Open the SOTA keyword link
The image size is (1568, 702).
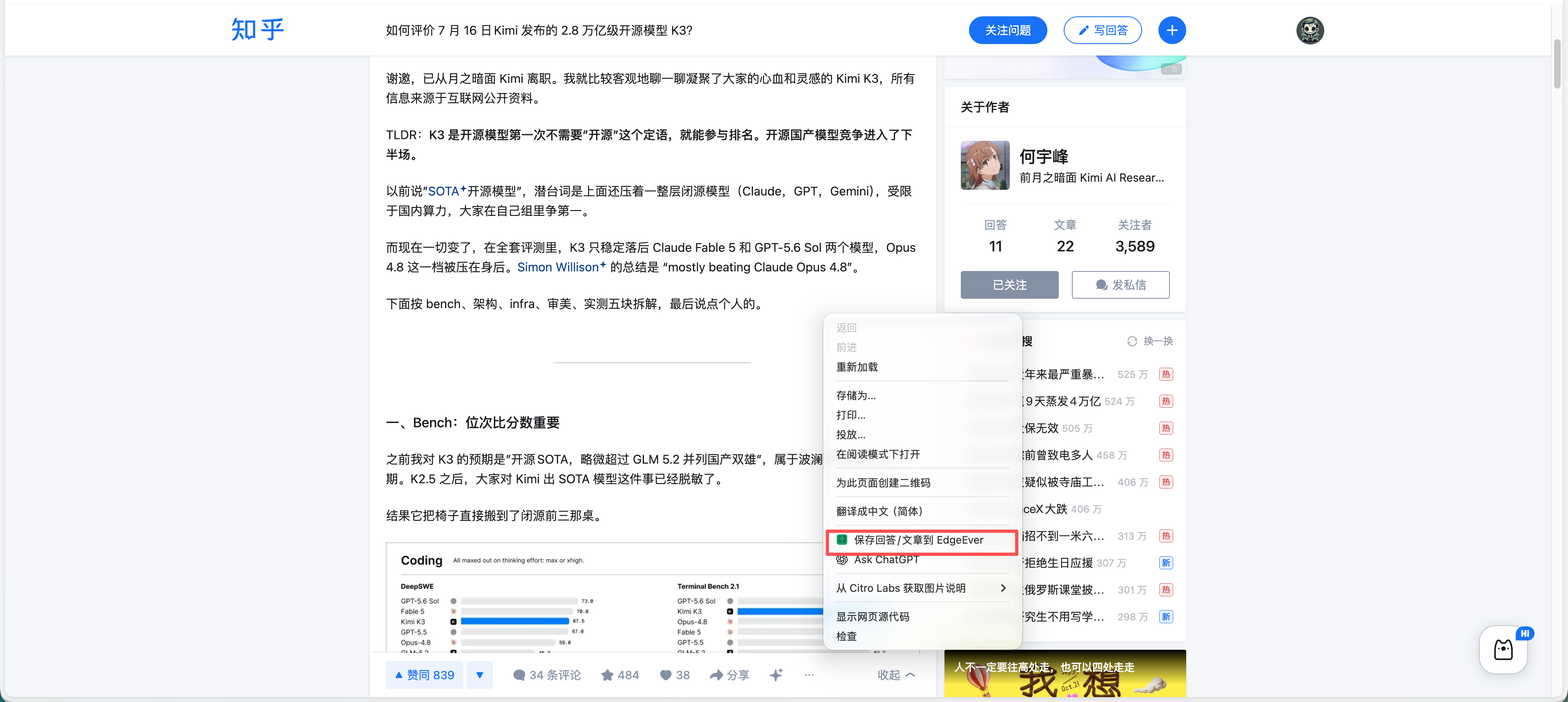pos(447,191)
